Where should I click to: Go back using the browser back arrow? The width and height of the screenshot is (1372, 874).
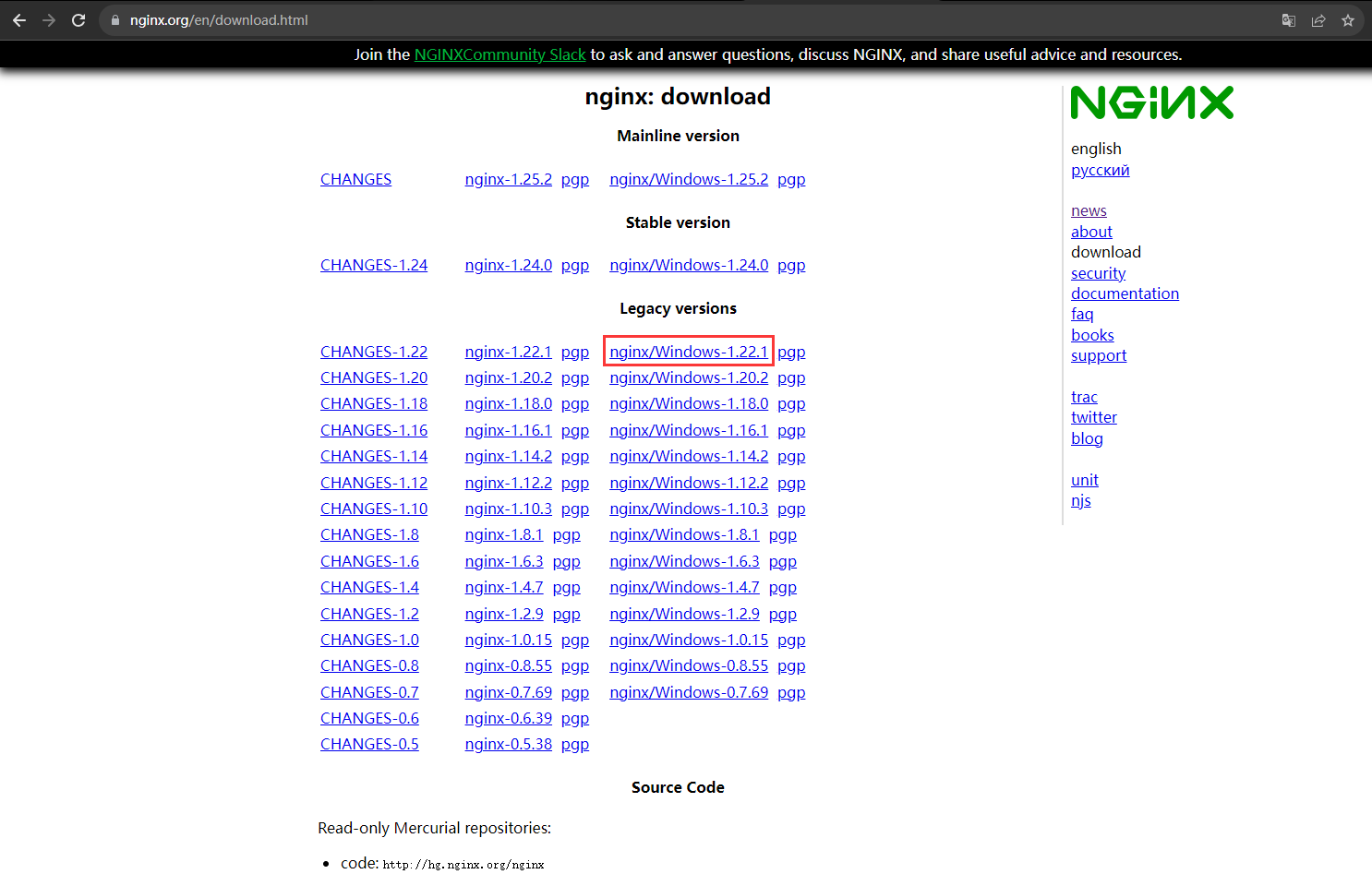19,20
